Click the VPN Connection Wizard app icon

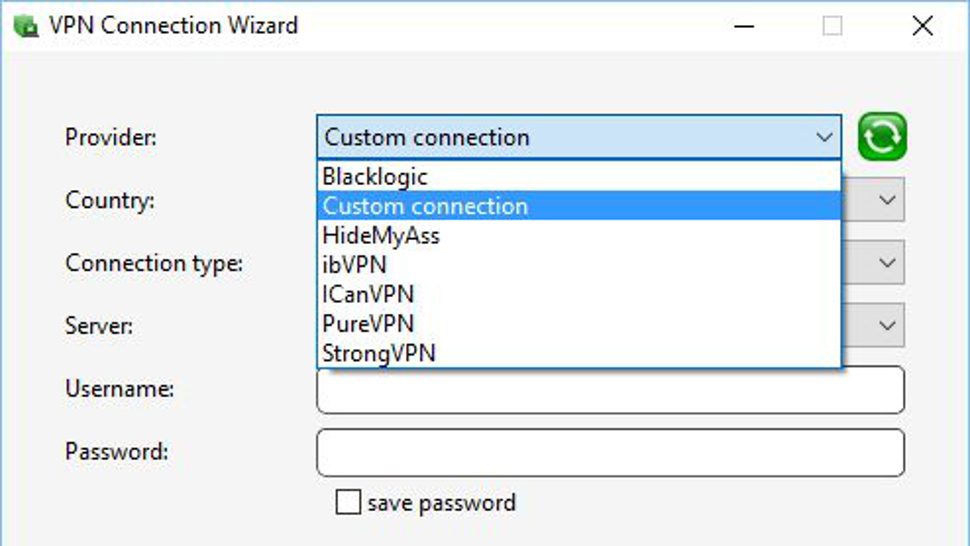tap(25, 26)
